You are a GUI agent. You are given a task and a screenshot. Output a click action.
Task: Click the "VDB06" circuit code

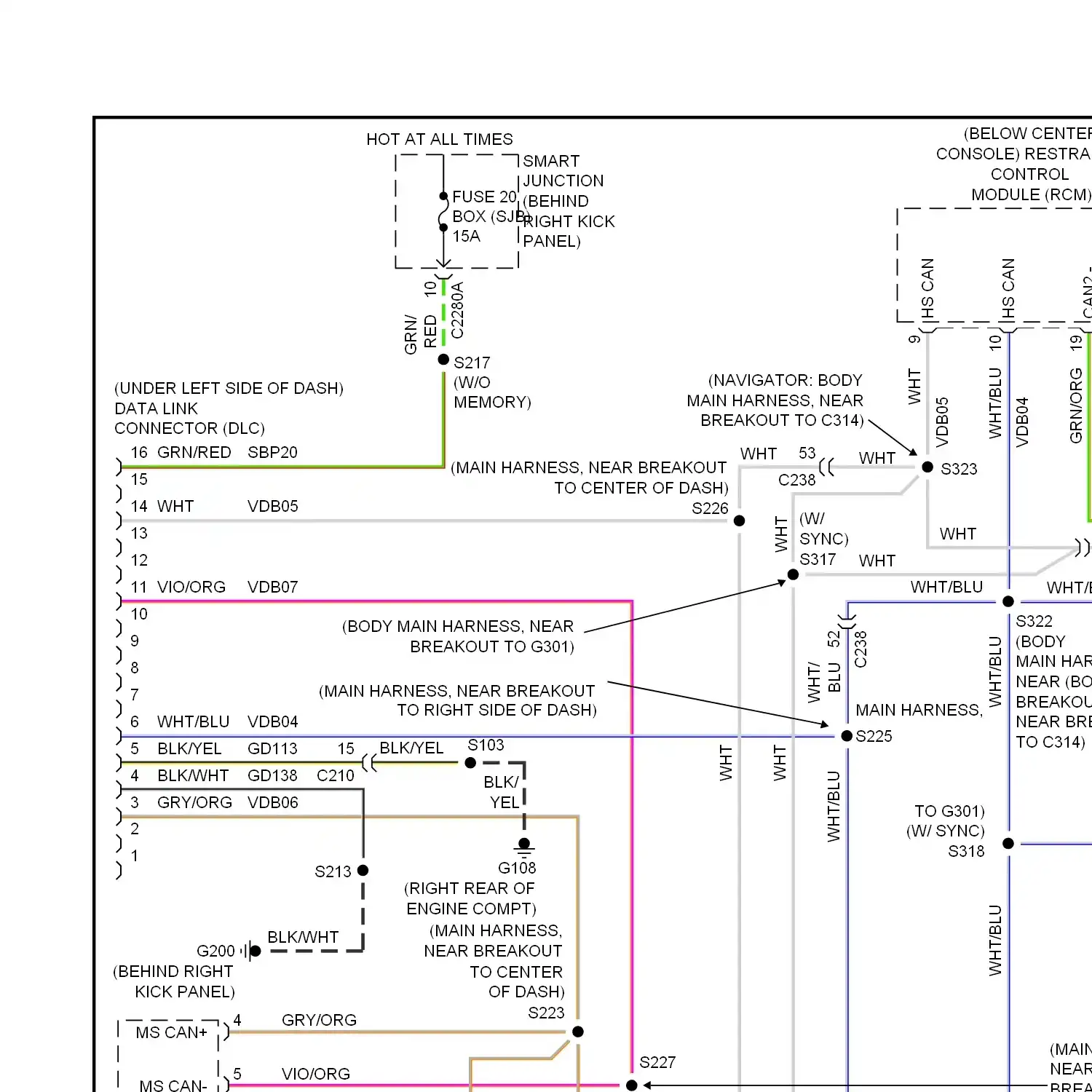272,802
